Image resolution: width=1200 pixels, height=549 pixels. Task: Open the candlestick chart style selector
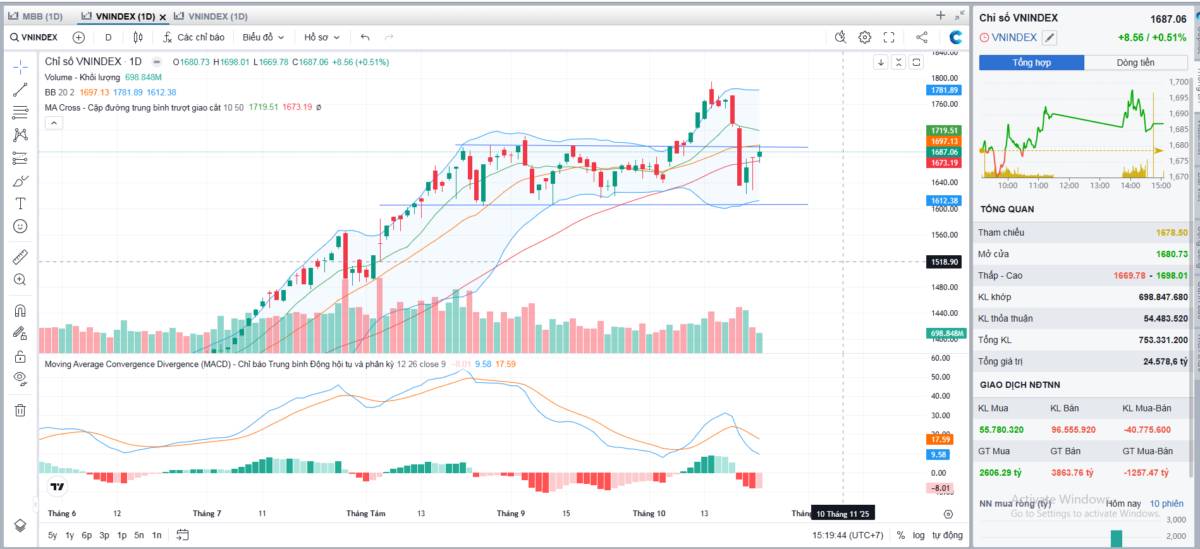tap(138, 37)
